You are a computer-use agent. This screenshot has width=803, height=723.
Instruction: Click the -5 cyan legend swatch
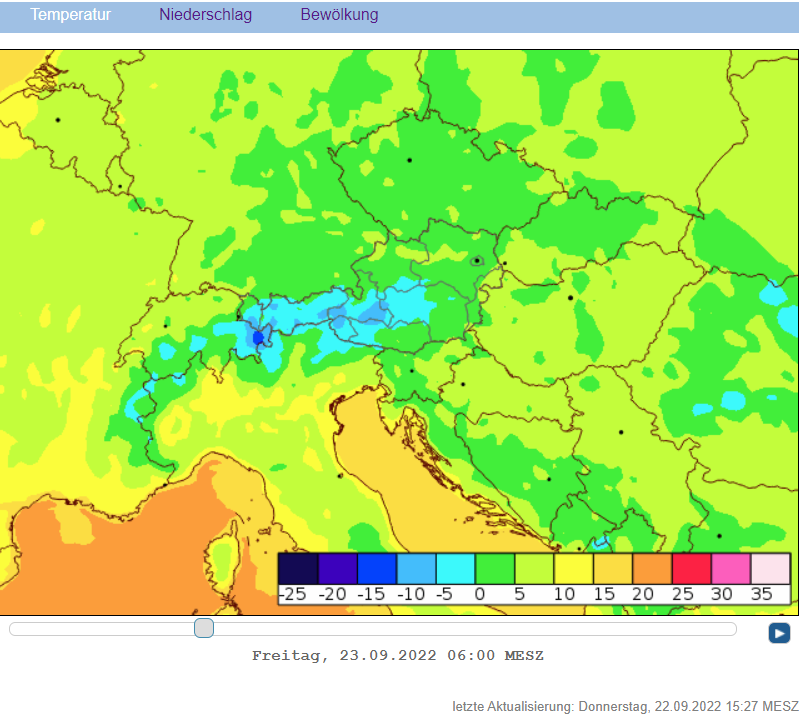coord(456,568)
